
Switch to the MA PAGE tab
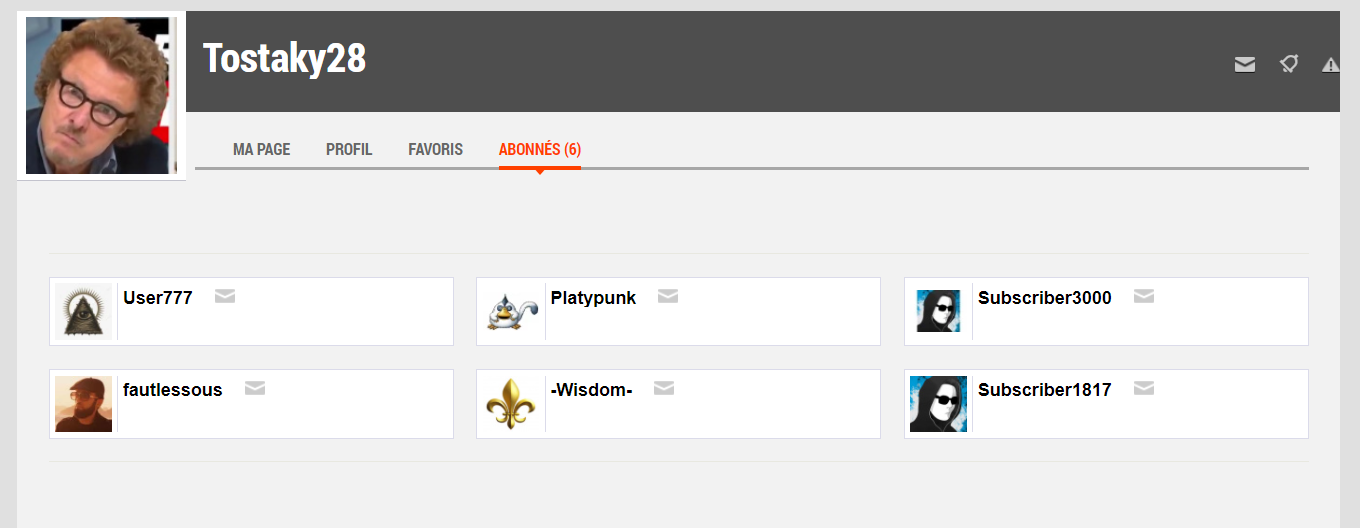point(262,150)
